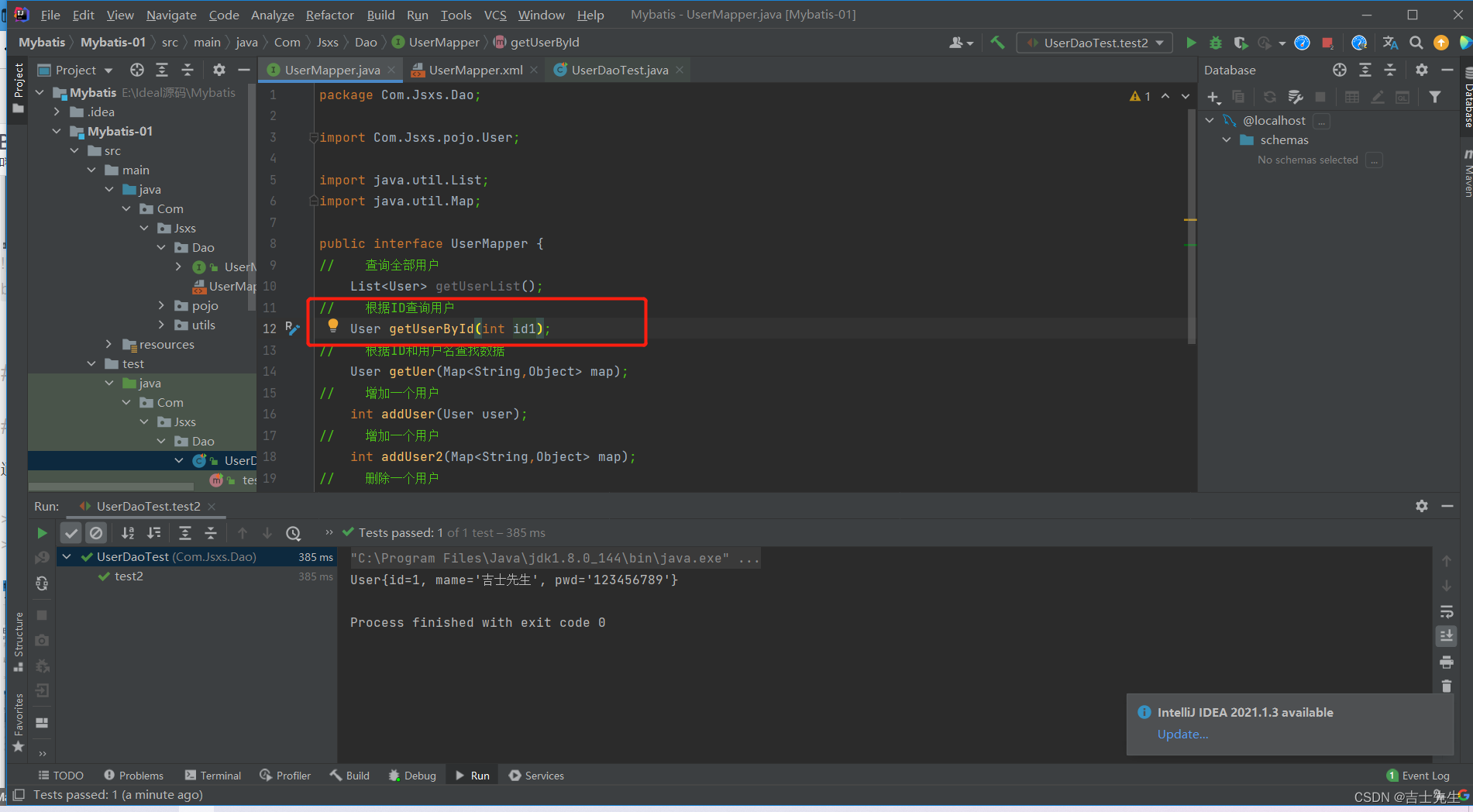Image resolution: width=1473 pixels, height=812 pixels.
Task: Click editor vertical scrollbar thumb
Action: [1191, 225]
